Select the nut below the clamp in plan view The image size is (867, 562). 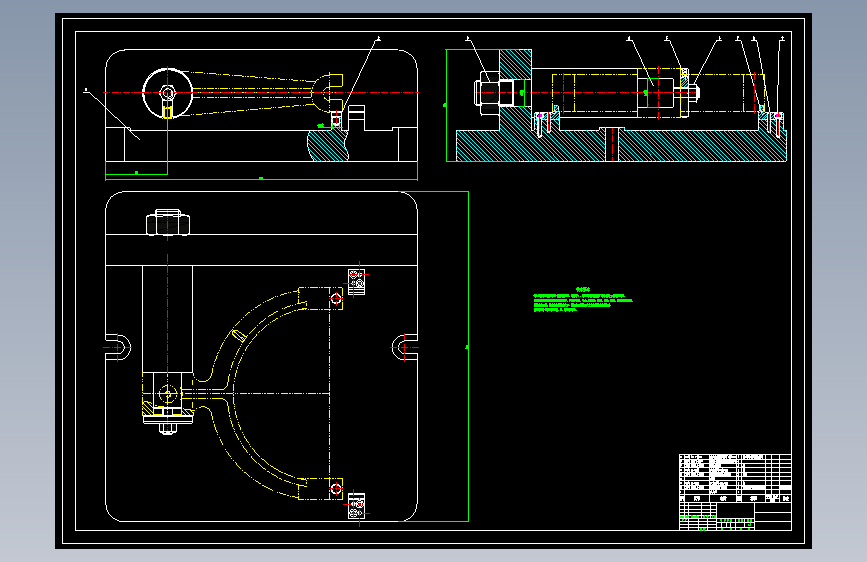pyautogui.click(x=168, y=429)
